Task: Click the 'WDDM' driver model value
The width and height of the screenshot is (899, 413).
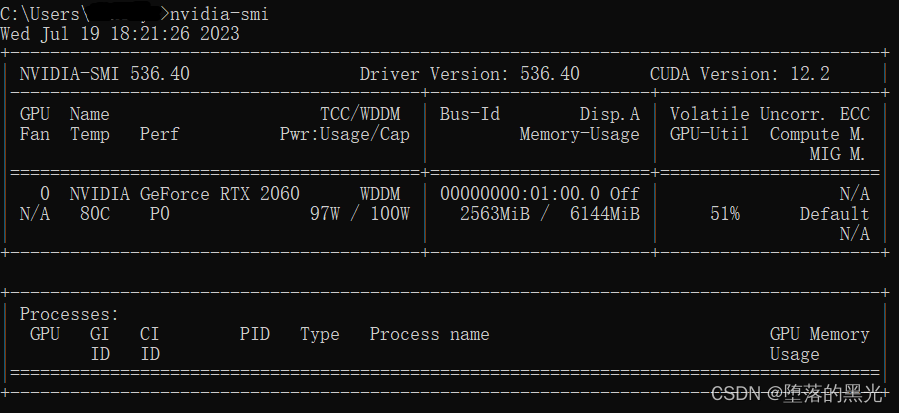Action: click(x=381, y=194)
